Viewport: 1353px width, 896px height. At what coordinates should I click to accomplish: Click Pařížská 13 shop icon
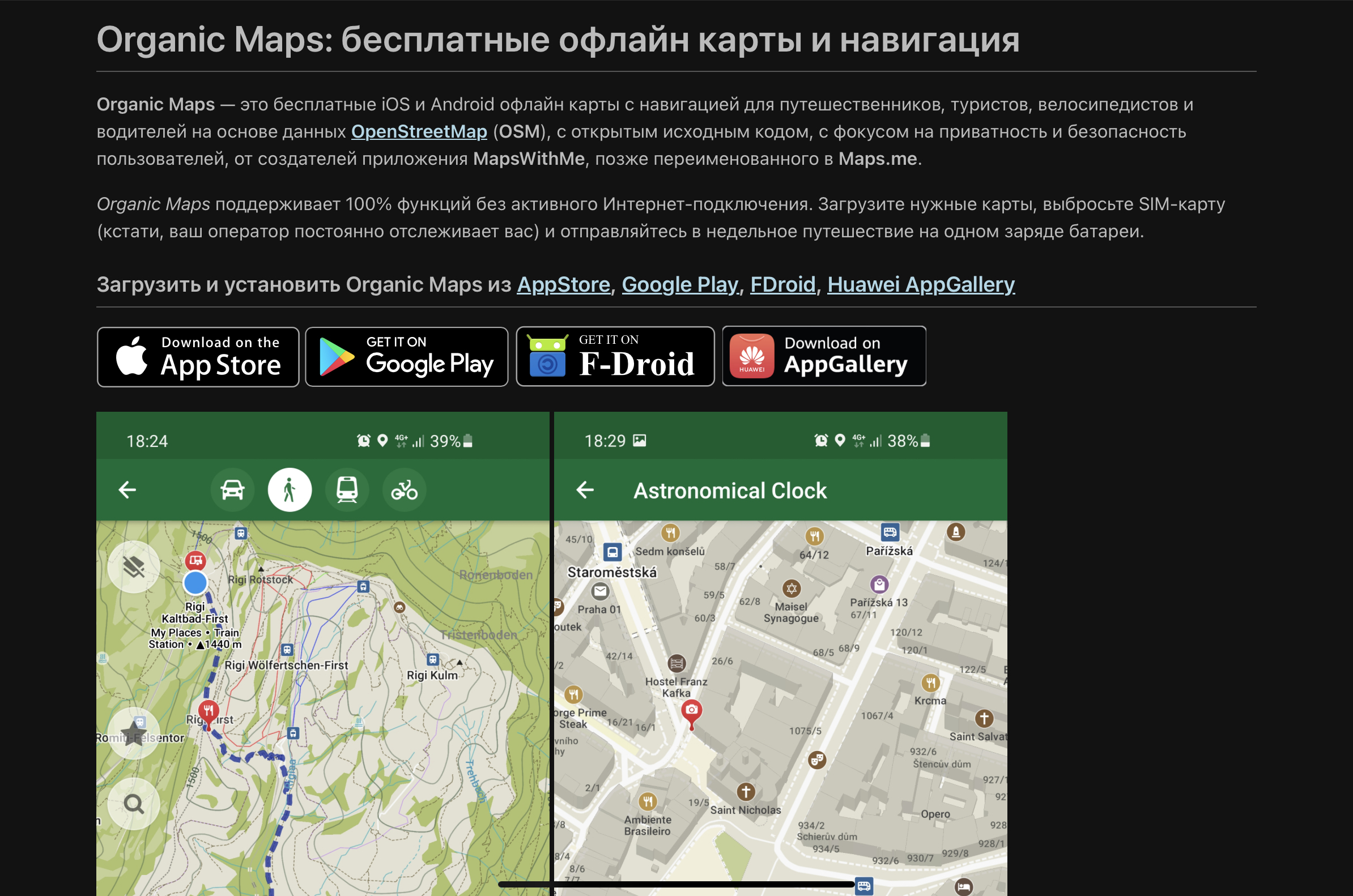point(879,584)
